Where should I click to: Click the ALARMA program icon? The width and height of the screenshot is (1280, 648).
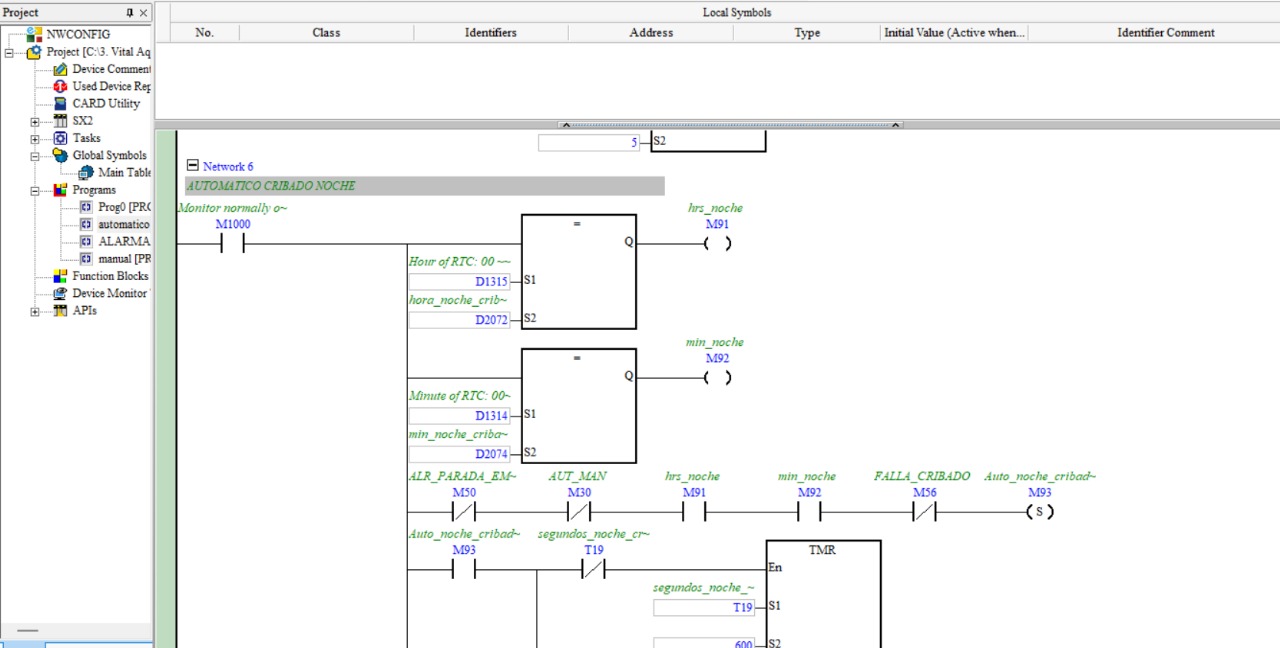(86, 241)
